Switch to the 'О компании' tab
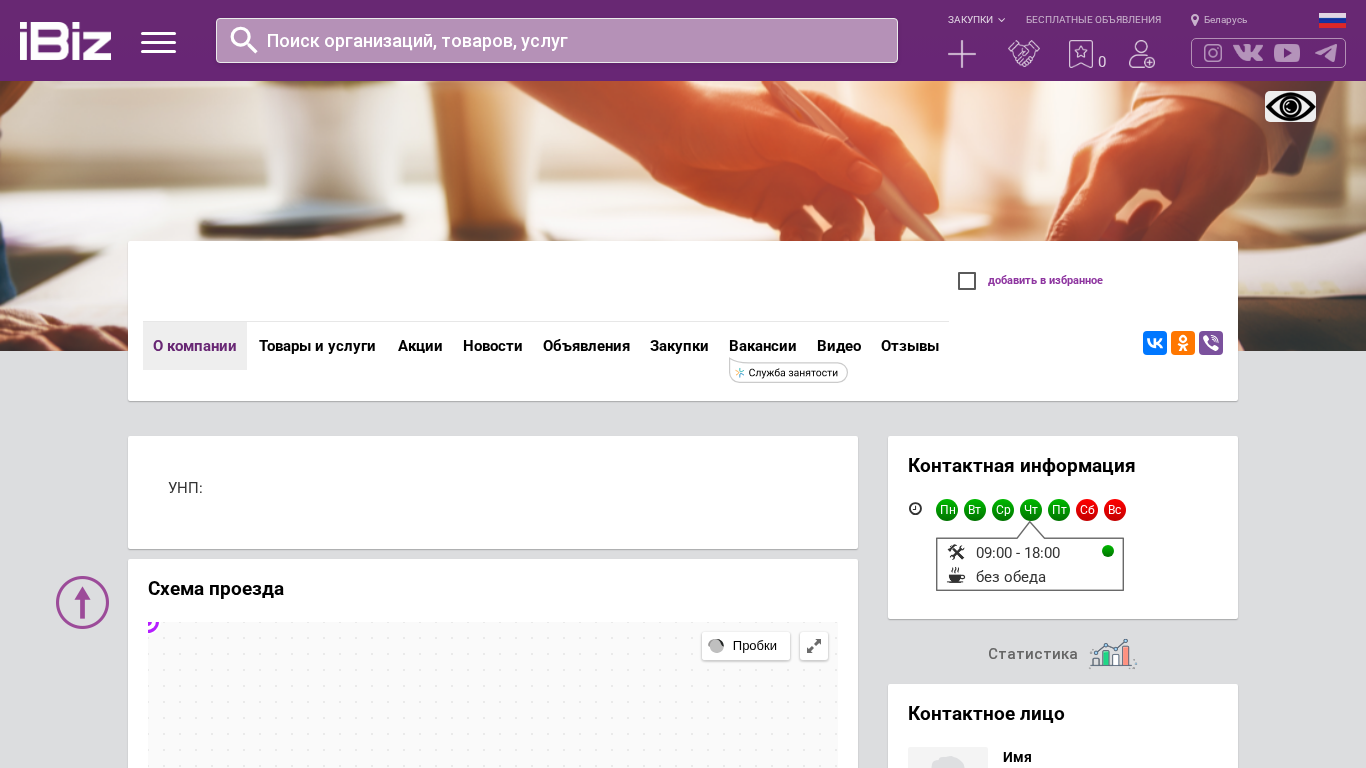The width and height of the screenshot is (1366, 768). 195,346
